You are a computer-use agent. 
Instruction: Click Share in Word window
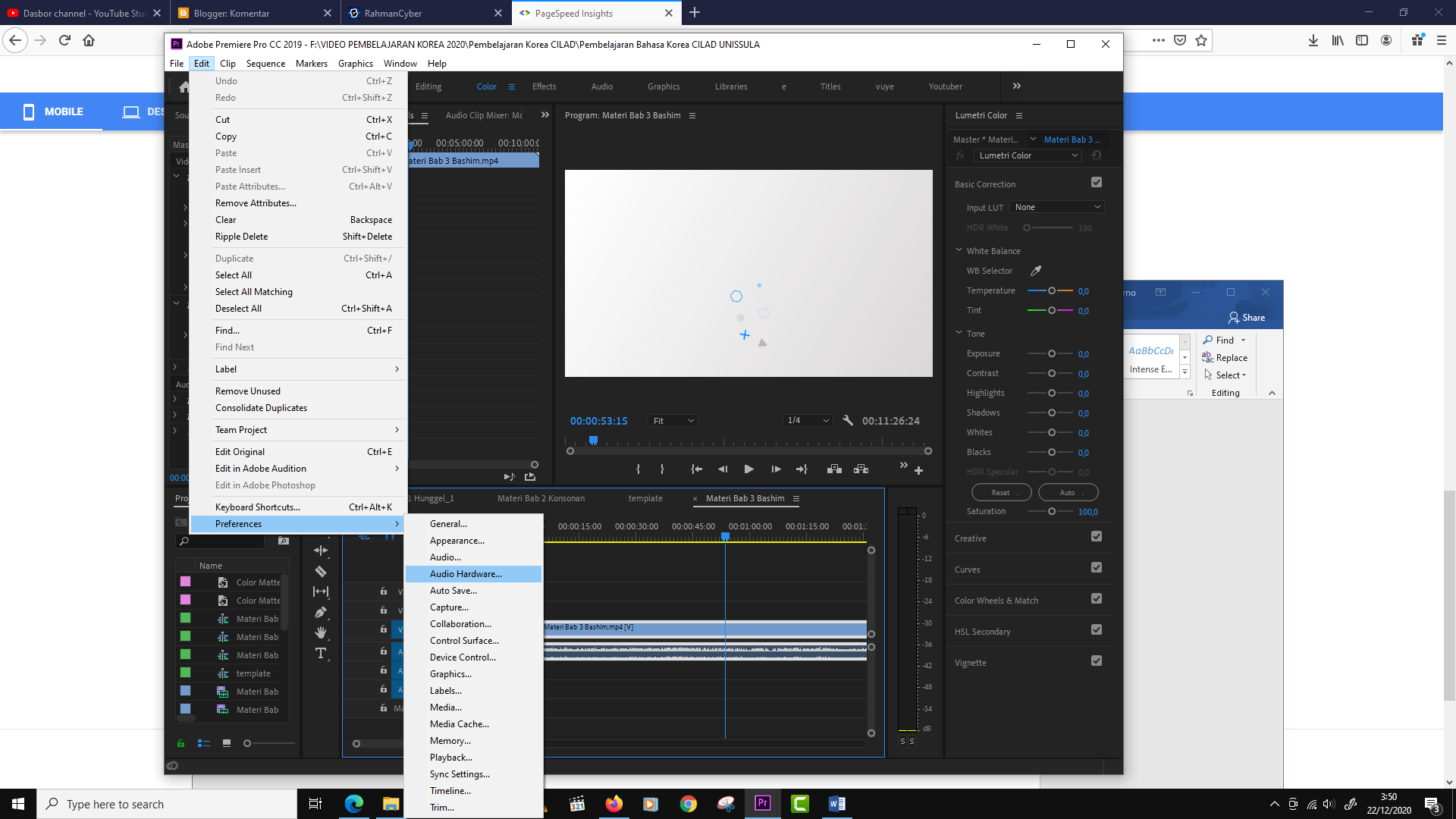tap(1247, 318)
